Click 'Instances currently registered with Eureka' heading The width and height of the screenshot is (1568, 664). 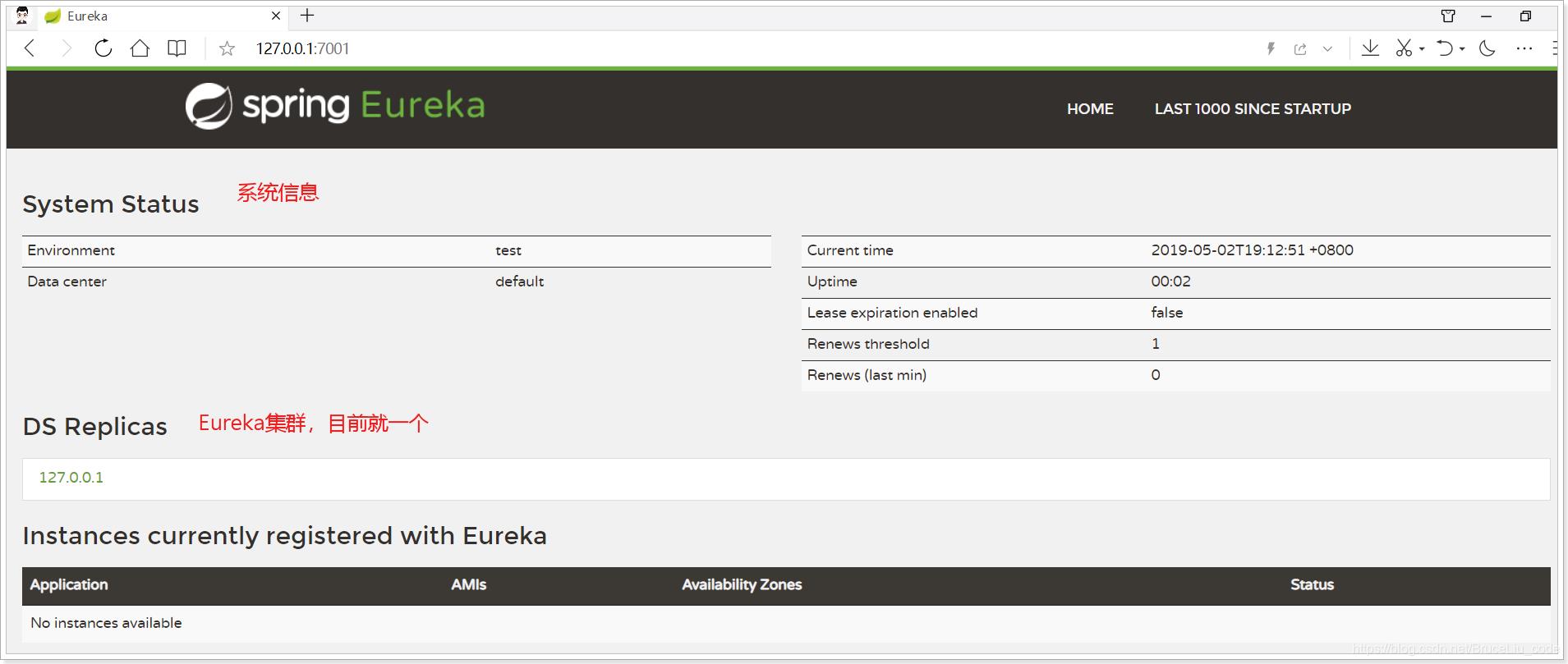(284, 535)
